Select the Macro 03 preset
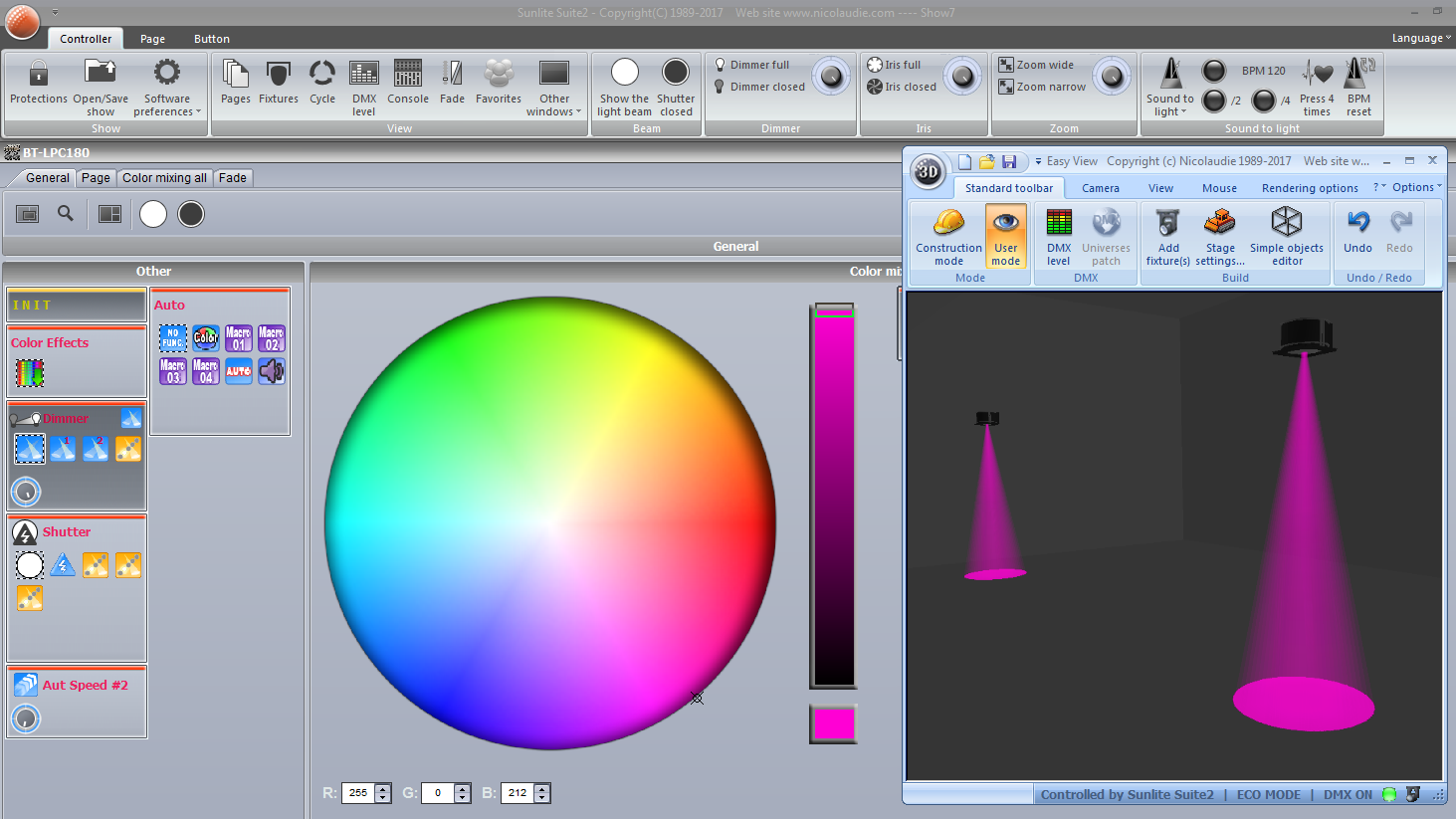1456x819 pixels. pos(173,371)
